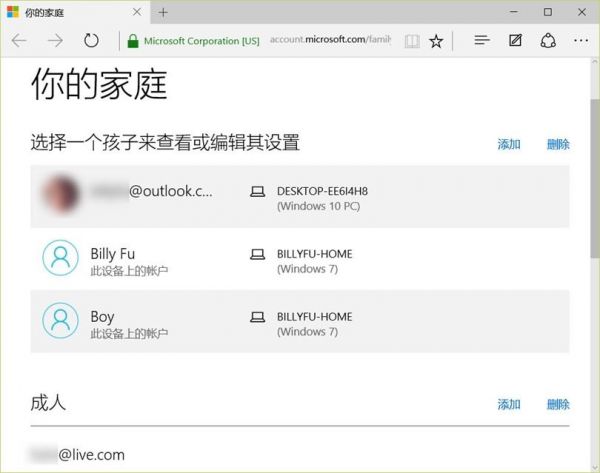Make a web note with pen icon

(x=515, y=40)
